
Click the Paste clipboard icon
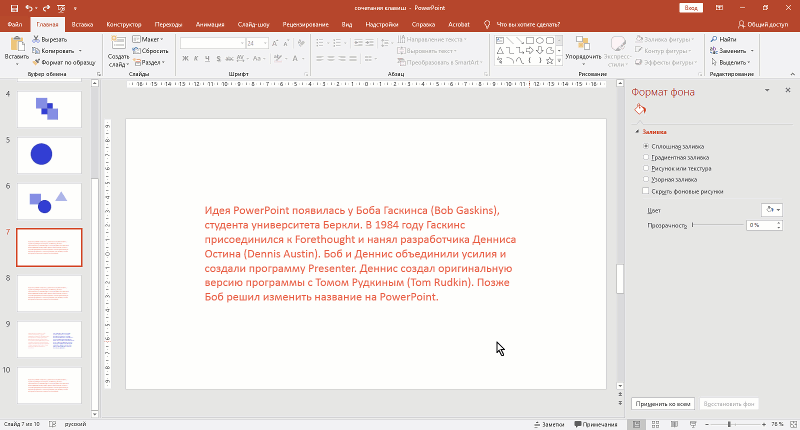17,44
